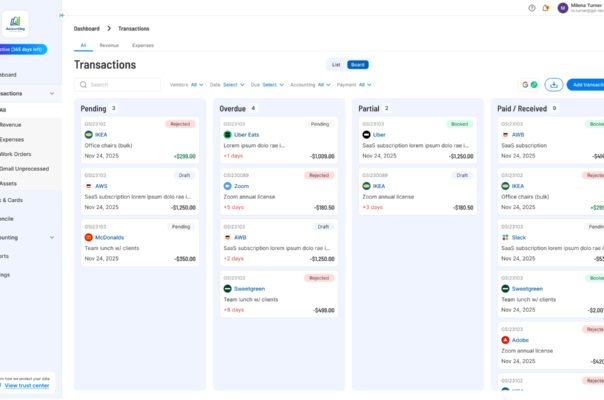Open the Adobe vendor link
Screen dimensions: 604x400
click(520, 340)
